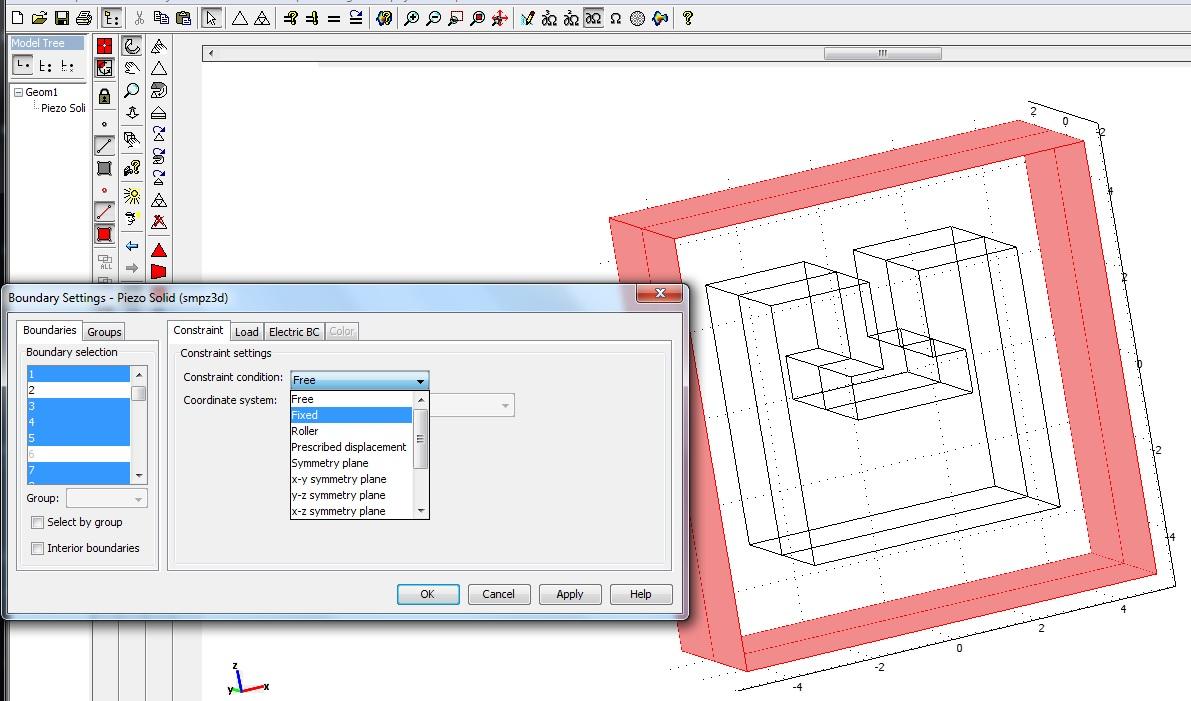1191x701 pixels.
Task: Select boundary 4 in the Boundary selection list
Action: [x=78, y=422]
